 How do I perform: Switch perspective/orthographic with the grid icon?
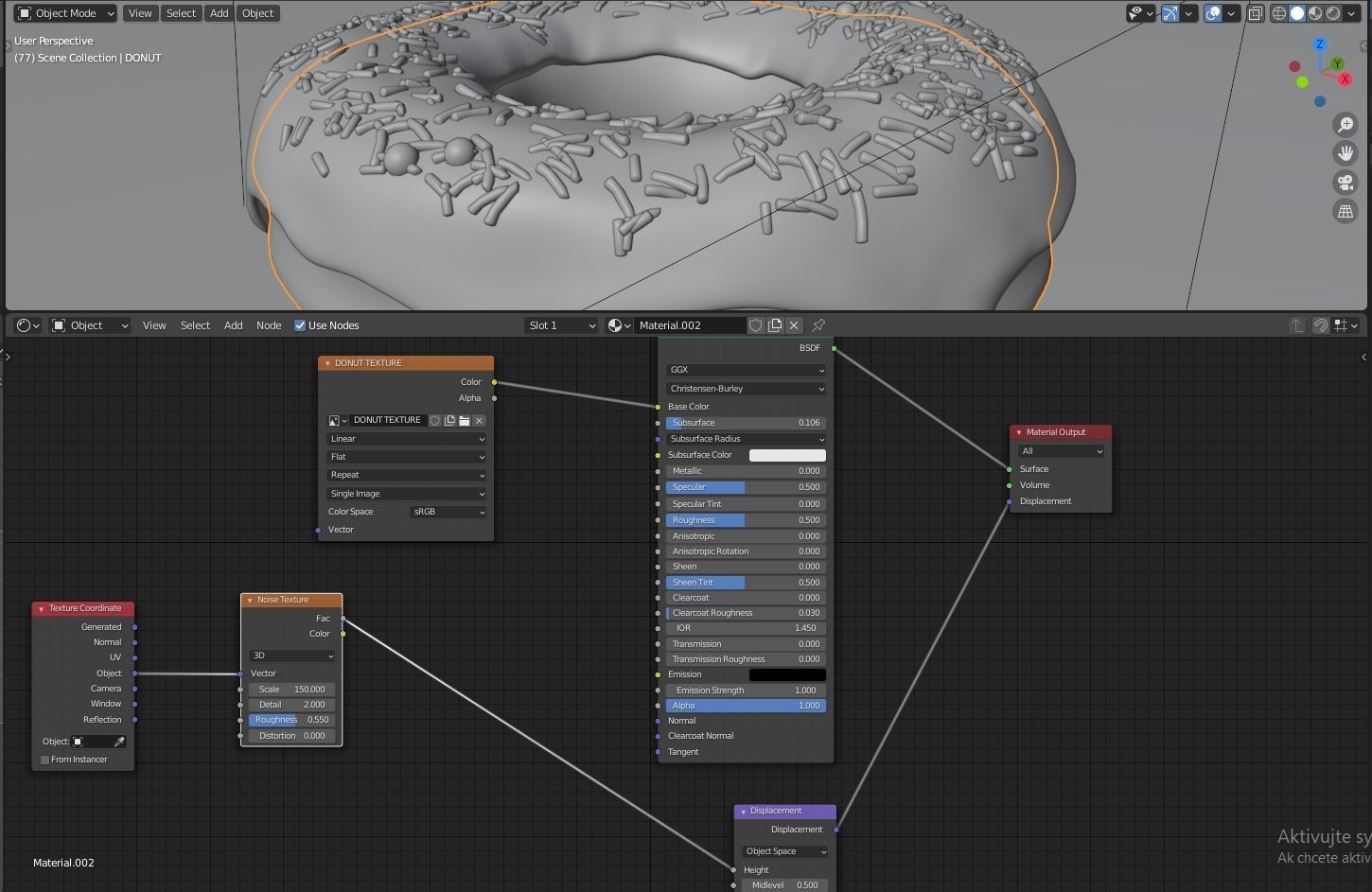pos(1346,212)
